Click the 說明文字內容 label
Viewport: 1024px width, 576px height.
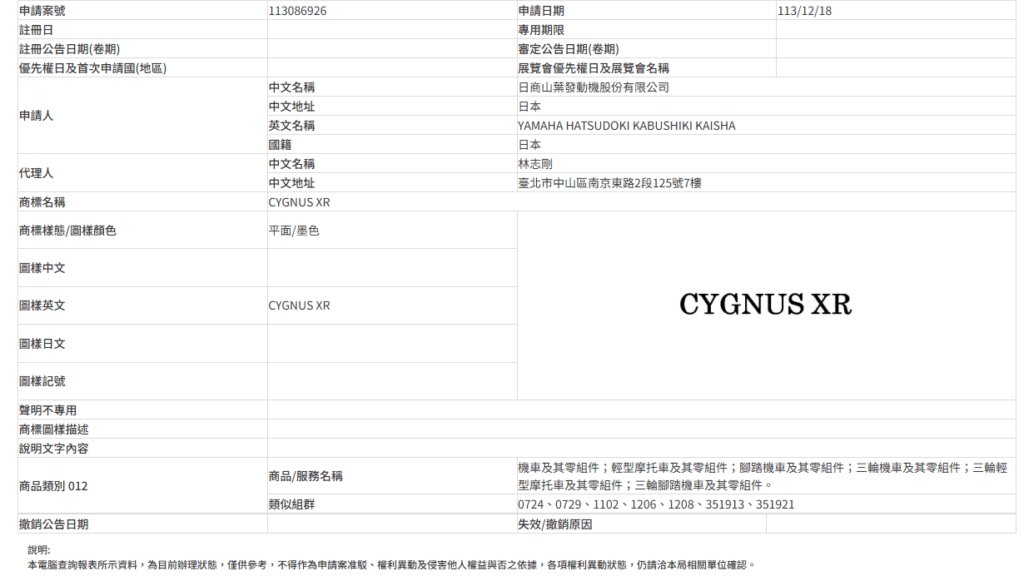tap(54, 448)
